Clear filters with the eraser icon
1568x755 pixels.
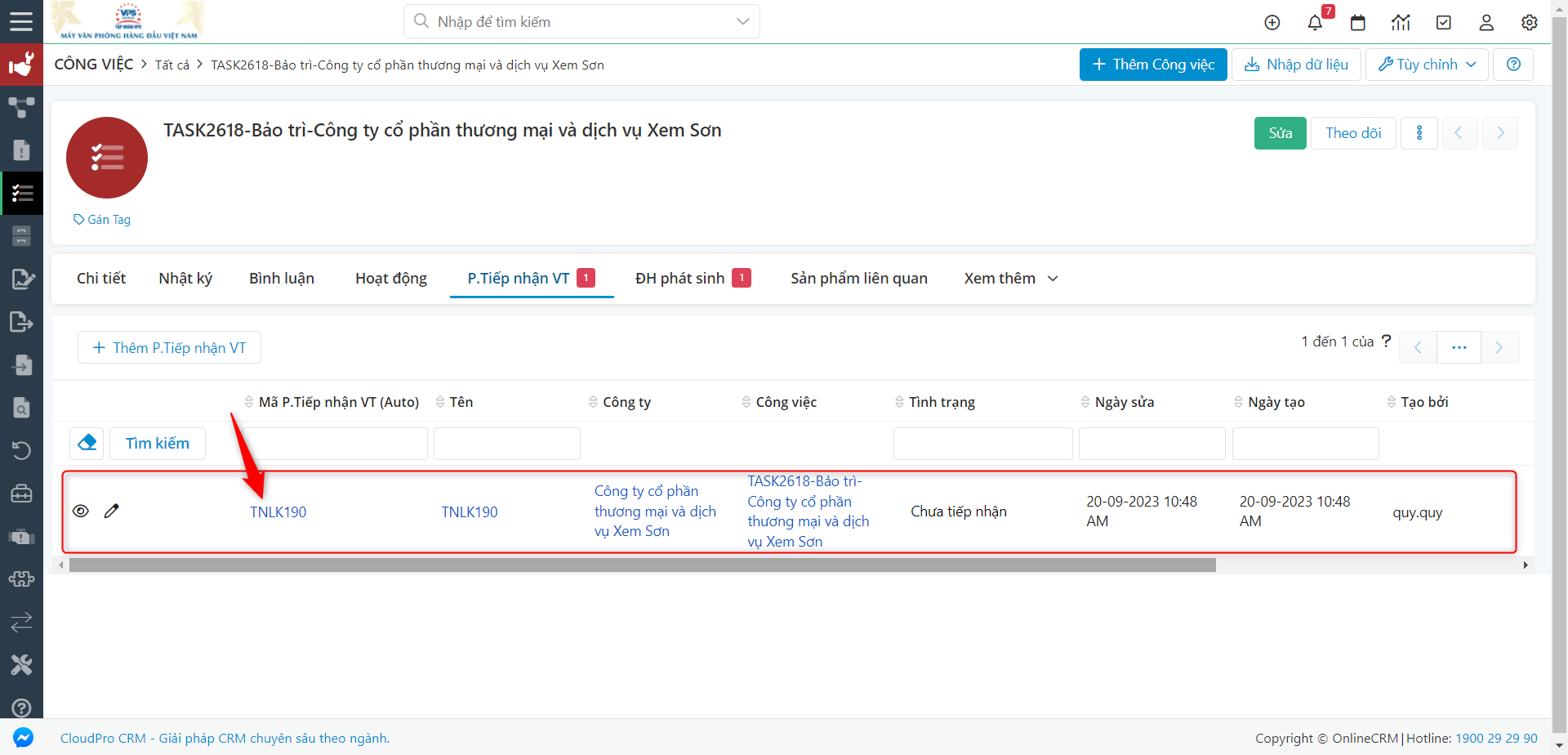click(x=87, y=443)
